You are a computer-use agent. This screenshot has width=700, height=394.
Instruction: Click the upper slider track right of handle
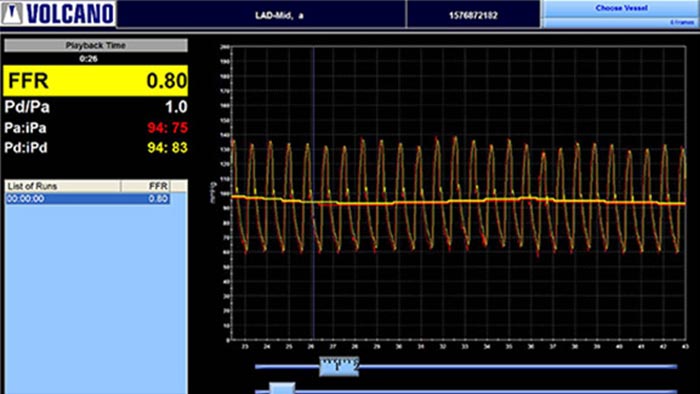pyautogui.click(x=518, y=367)
